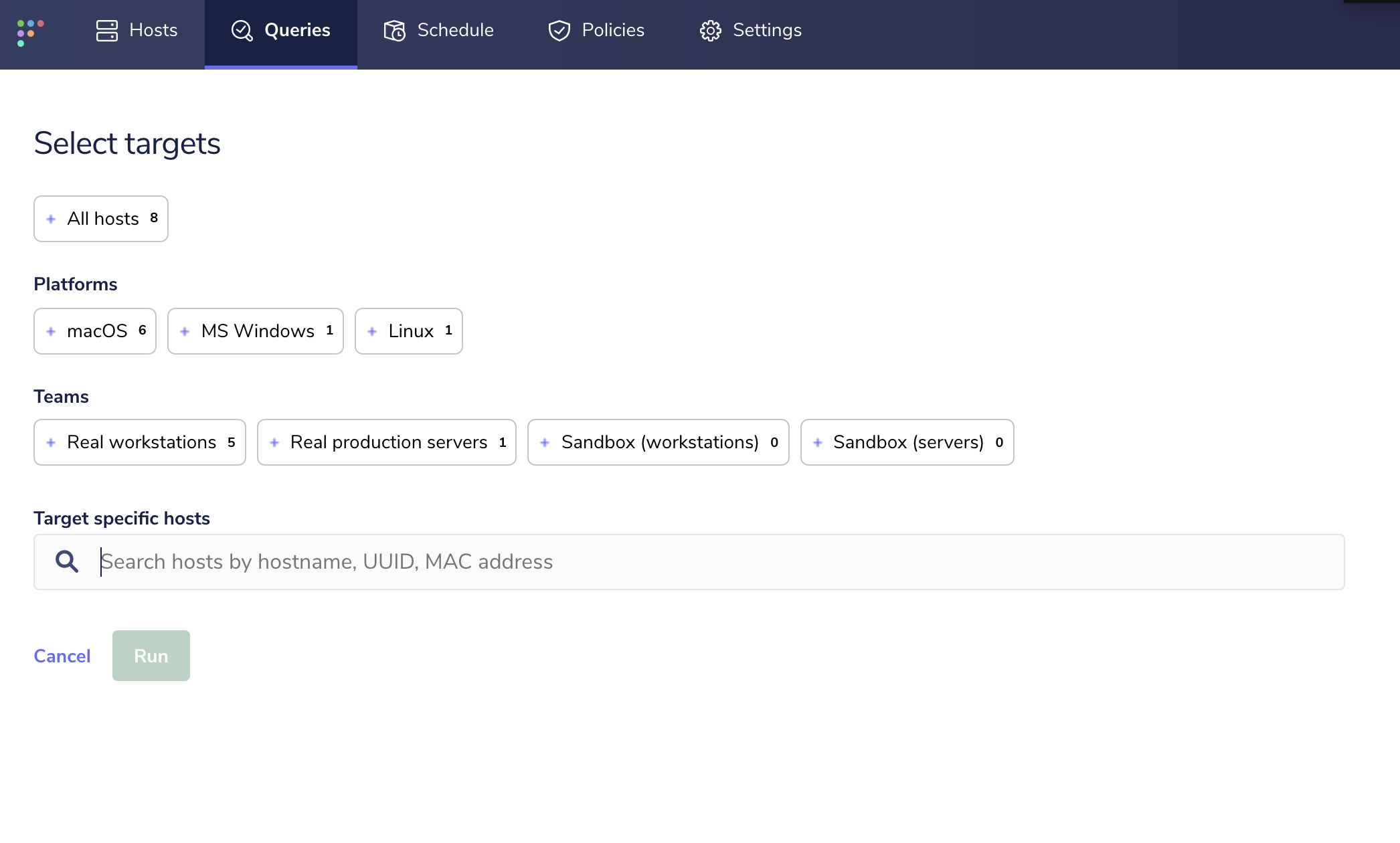Select the Hosts server icon in navbar
The height and width of the screenshot is (843, 1400).
click(106, 31)
